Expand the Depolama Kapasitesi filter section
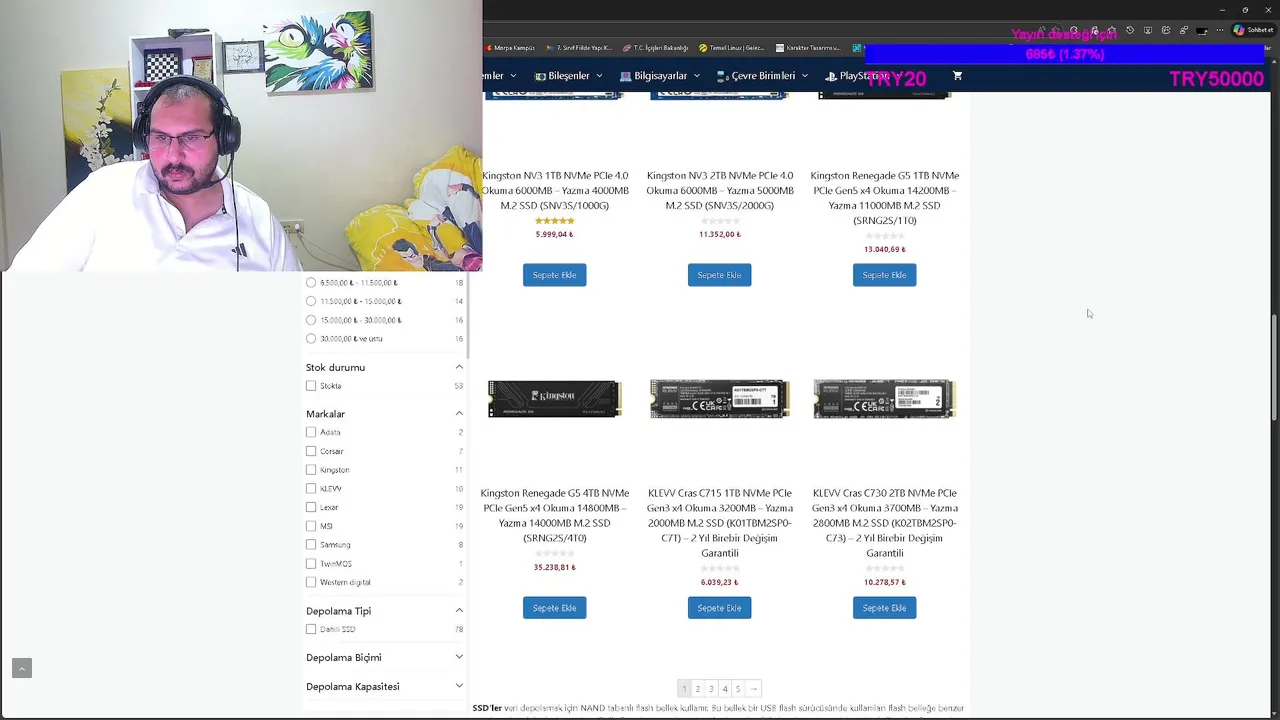The height and width of the screenshot is (720, 1280). (459, 687)
